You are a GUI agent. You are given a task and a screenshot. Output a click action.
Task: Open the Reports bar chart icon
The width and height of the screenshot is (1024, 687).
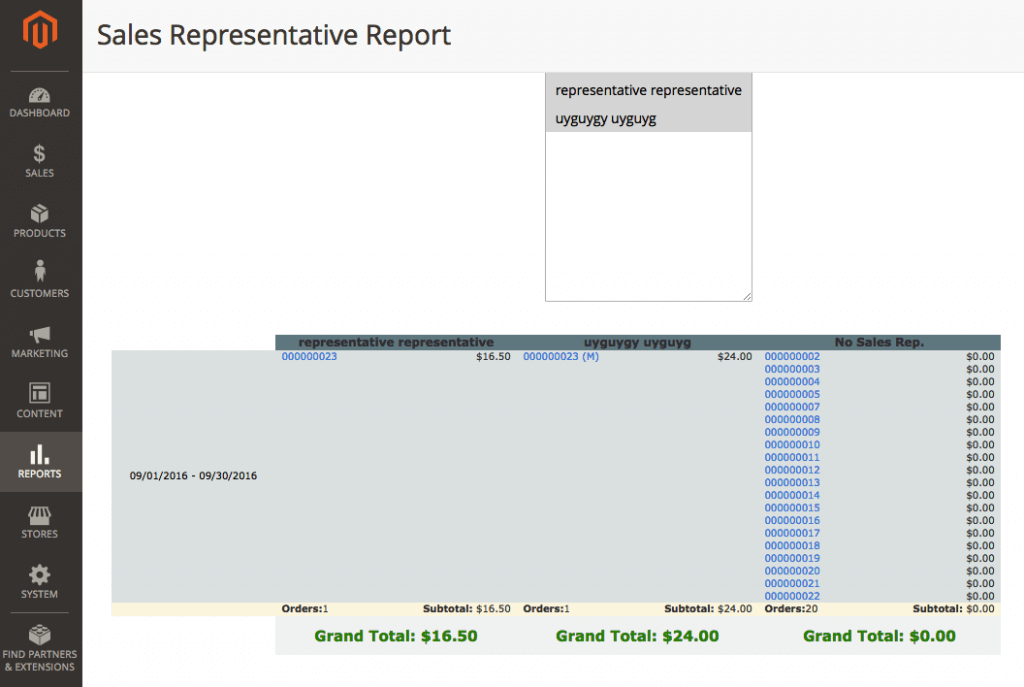coord(40,454)
